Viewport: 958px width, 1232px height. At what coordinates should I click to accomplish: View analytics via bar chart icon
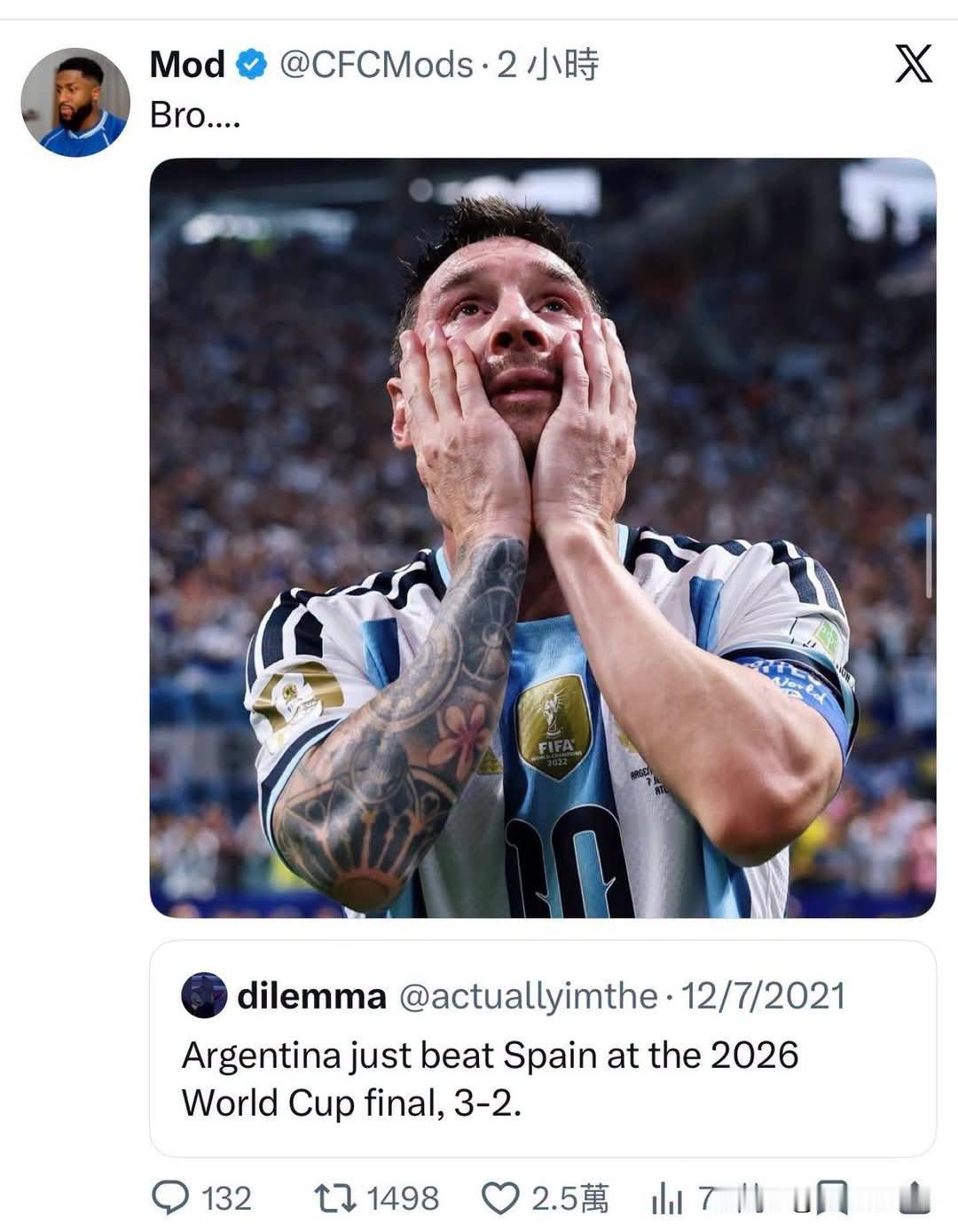[666, 1199]
